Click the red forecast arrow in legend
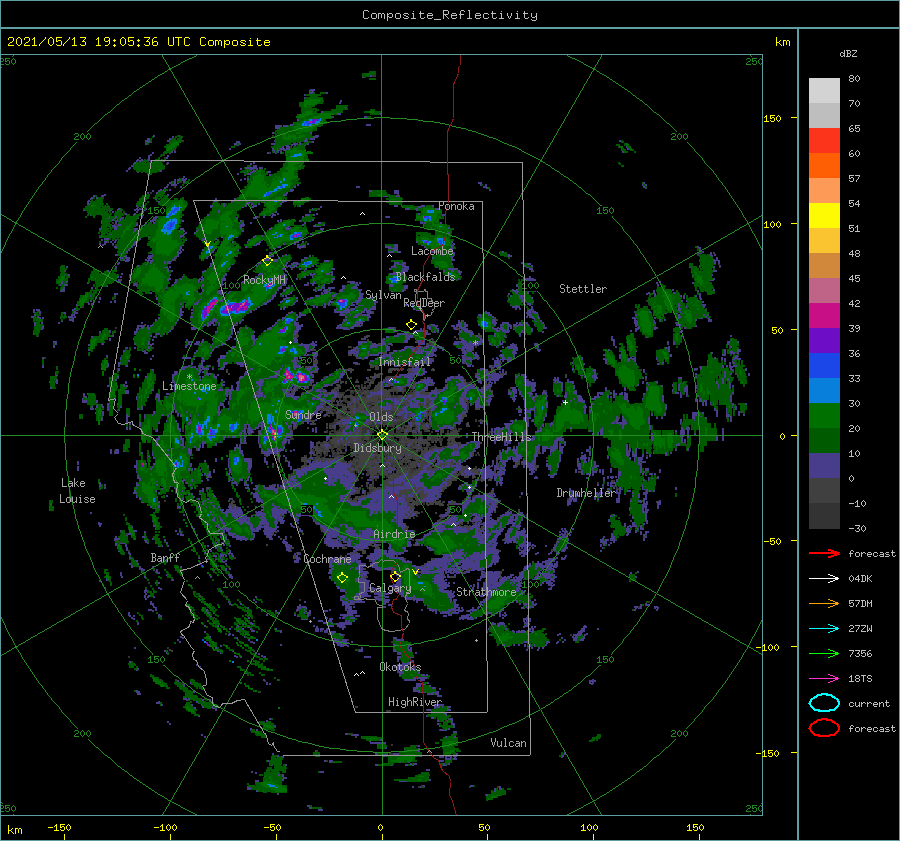This screenshot has width=900, height=841. click(824, 553)
